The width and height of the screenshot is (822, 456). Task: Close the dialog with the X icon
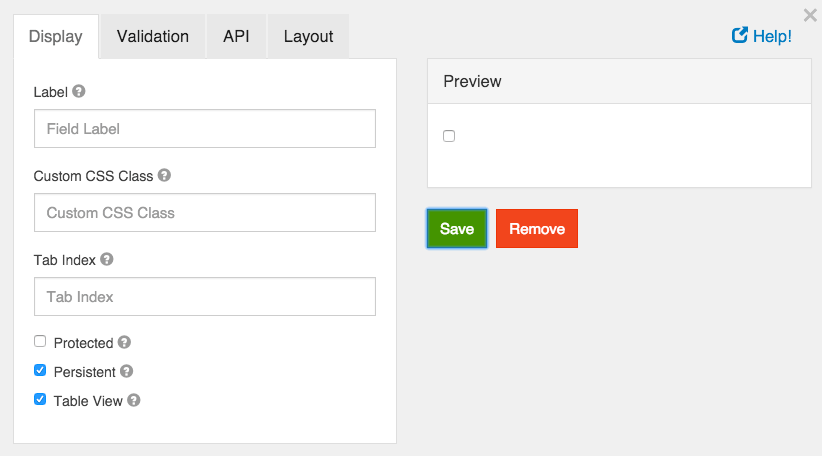(x=810, y=14)
